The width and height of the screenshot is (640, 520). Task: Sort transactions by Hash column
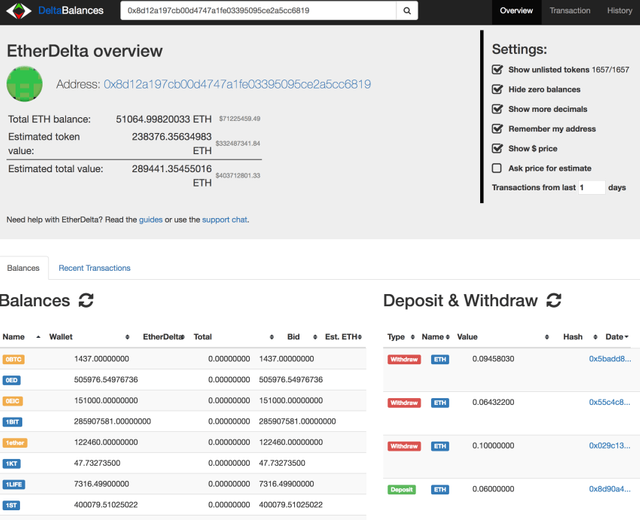click(x=580, y=337)
